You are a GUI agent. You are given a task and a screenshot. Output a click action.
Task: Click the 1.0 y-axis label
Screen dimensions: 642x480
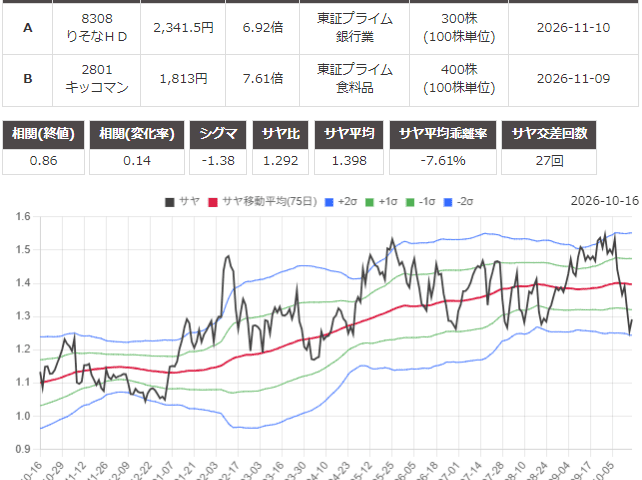click(x=23, y=416)
